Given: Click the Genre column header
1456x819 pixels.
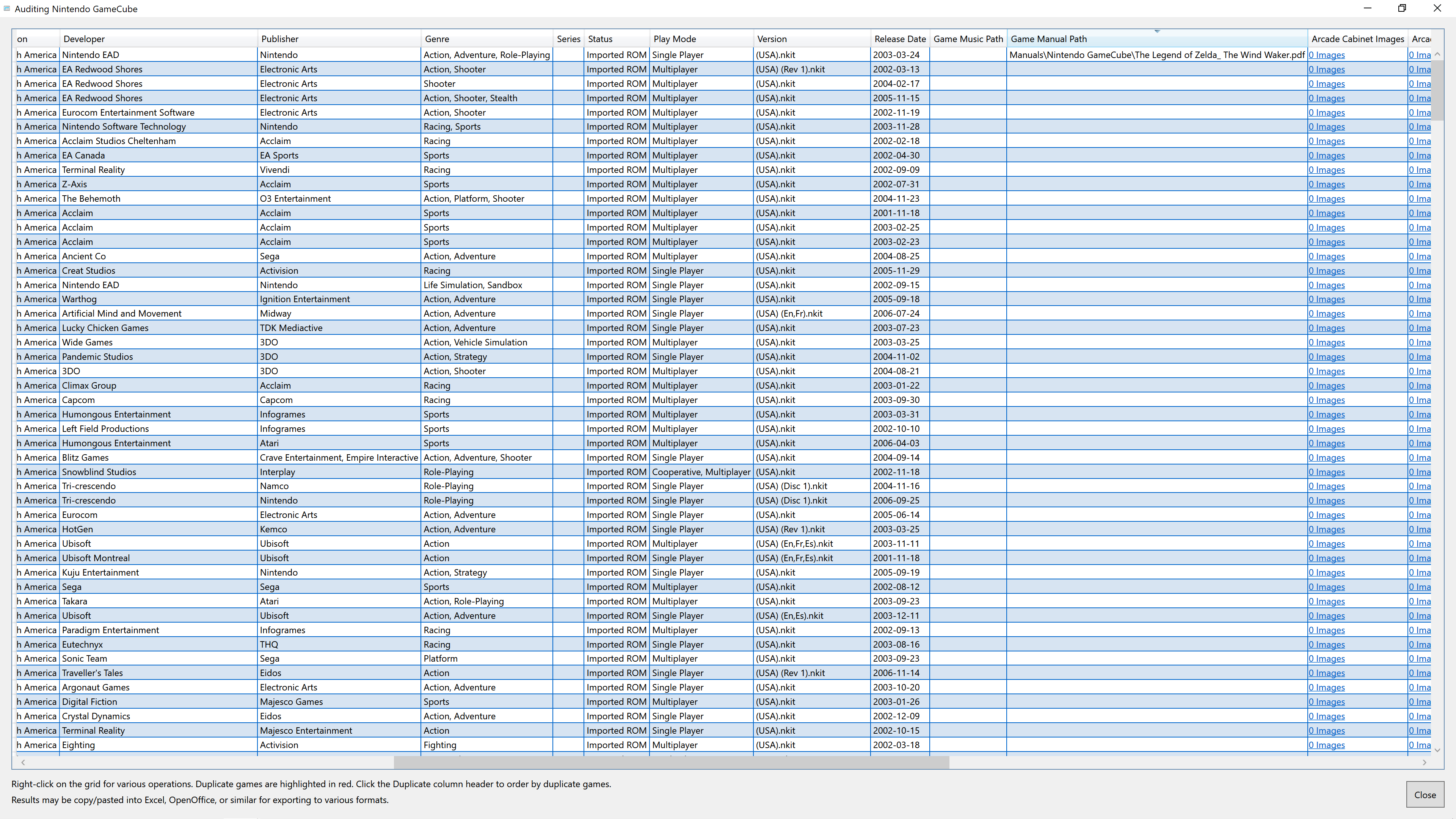Looking at the screenshot, I should [x=486, y=39].
